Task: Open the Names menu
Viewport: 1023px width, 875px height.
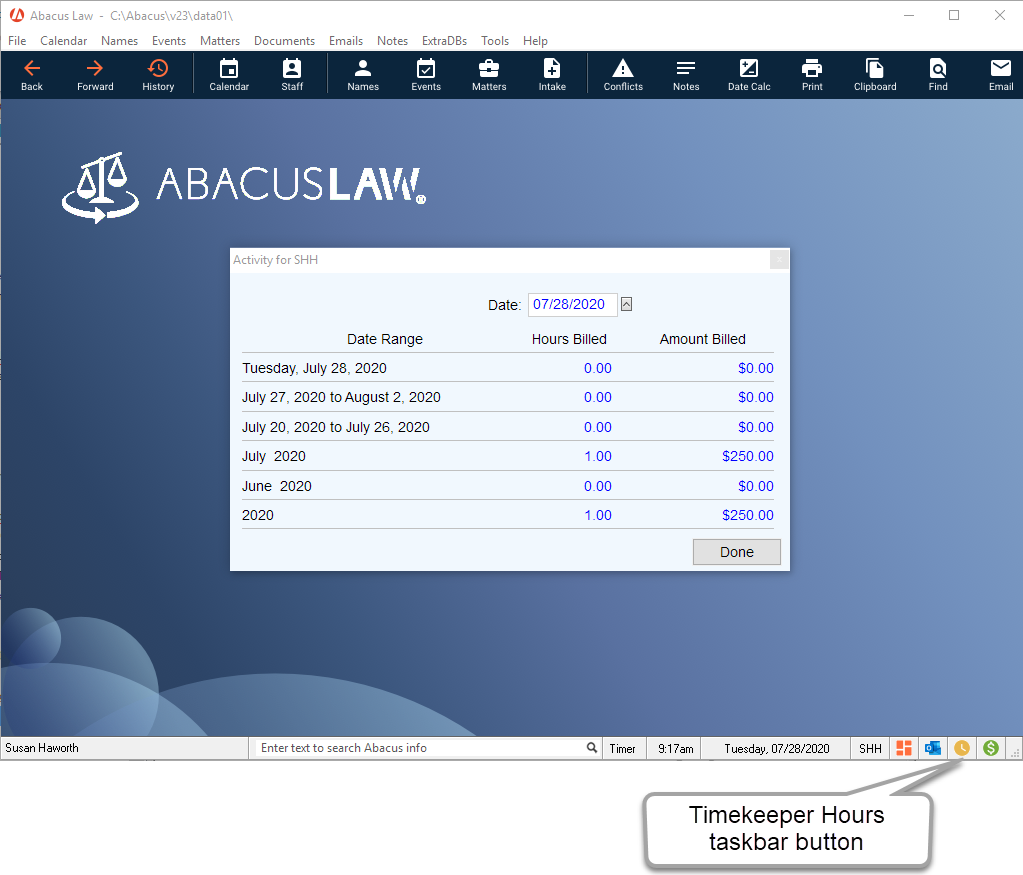Action: pyautogui.click(x=119, y=40)
